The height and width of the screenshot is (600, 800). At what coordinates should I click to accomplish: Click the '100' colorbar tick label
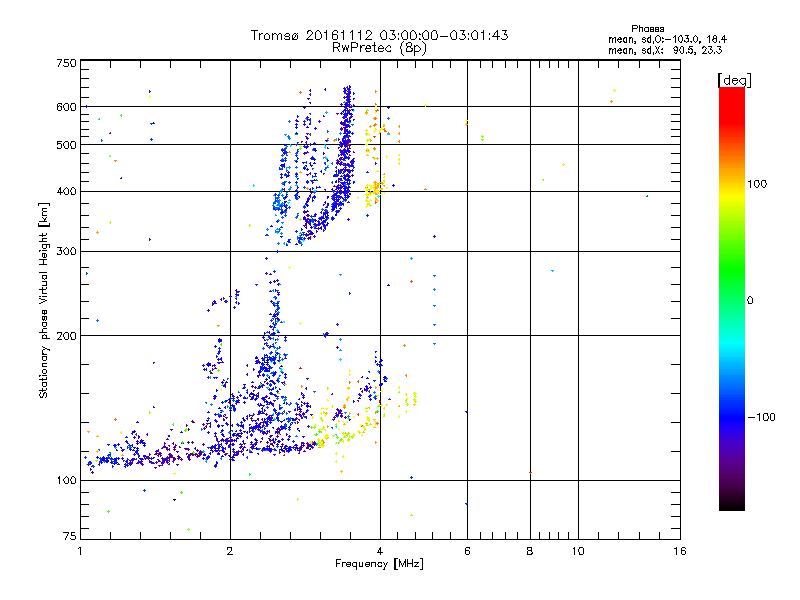(757, 184)
